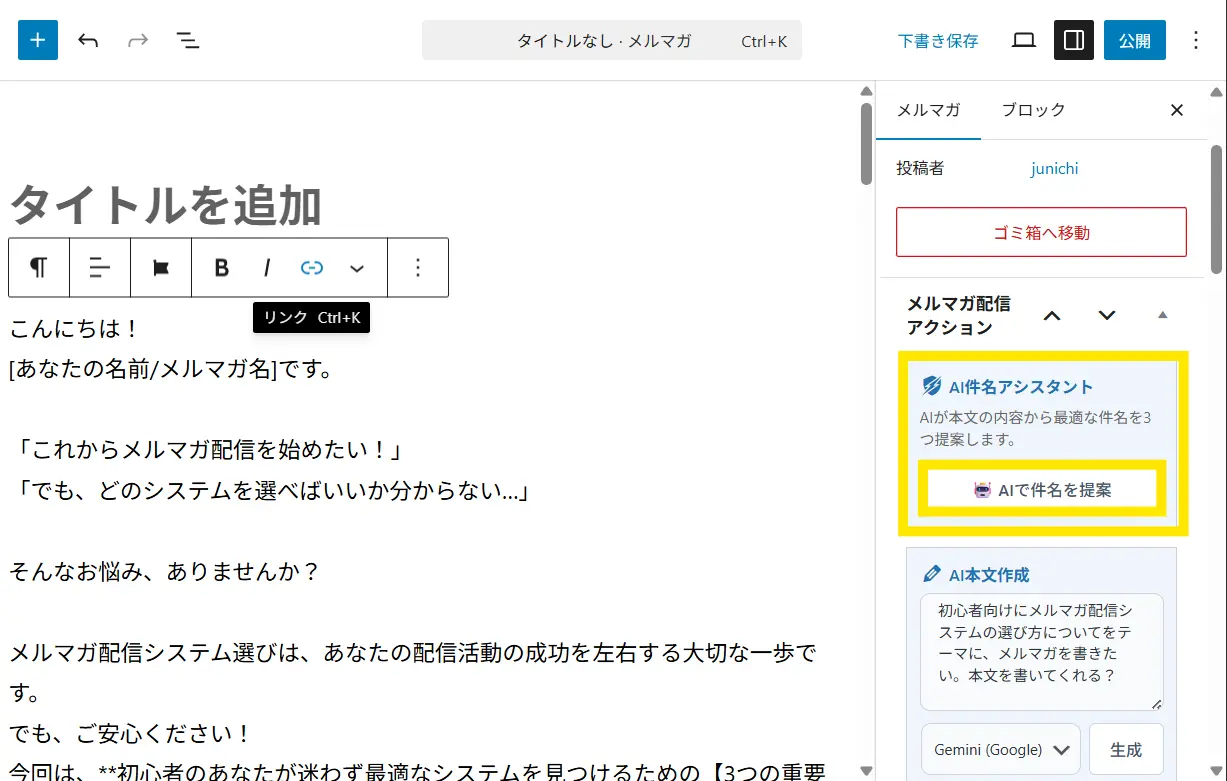Screen dimensions: 1227x781
Task: Click the paragraph block type icon
Action: [39, 267]
